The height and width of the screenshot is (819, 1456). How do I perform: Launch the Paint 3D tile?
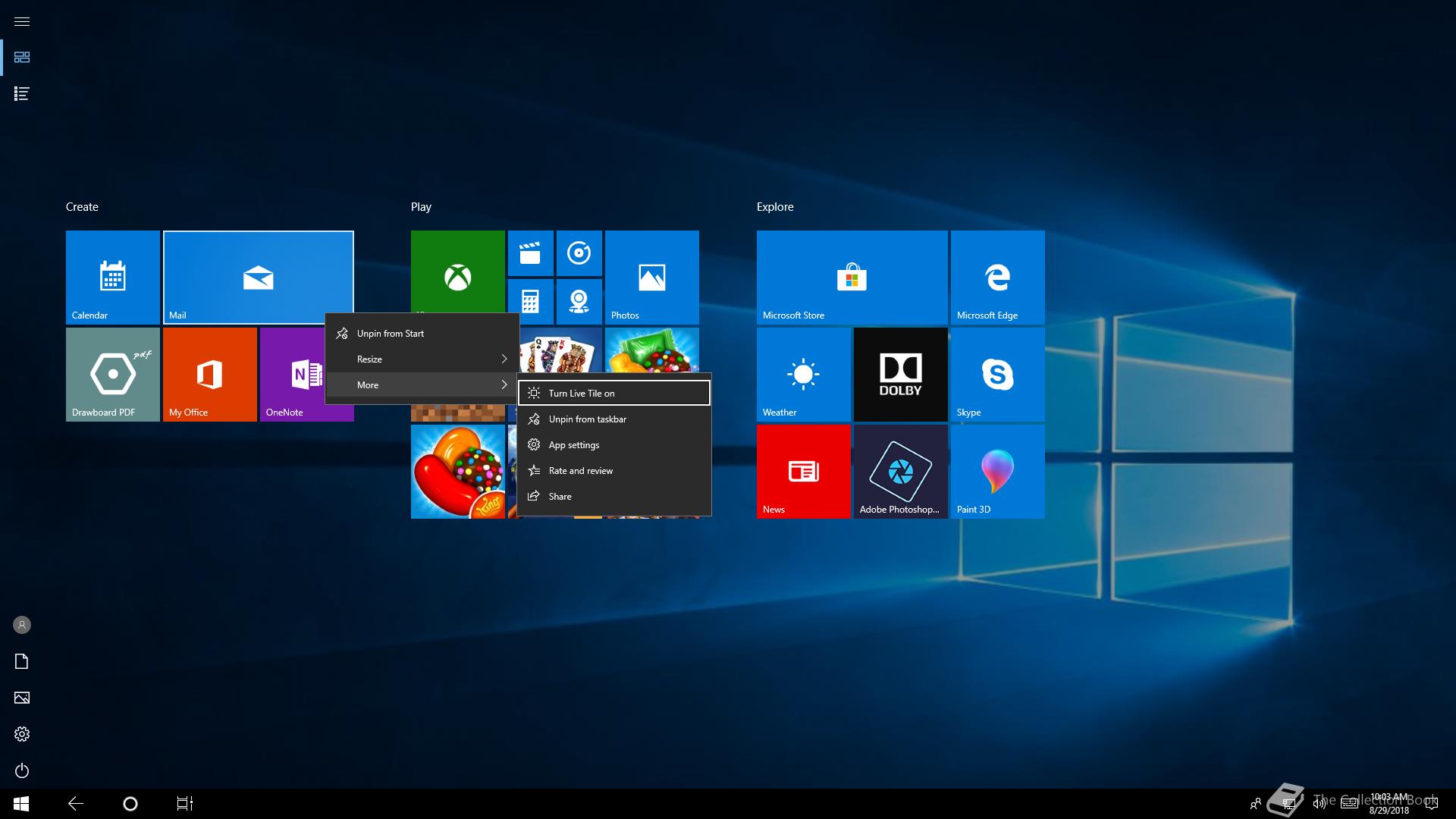[998, 472]
